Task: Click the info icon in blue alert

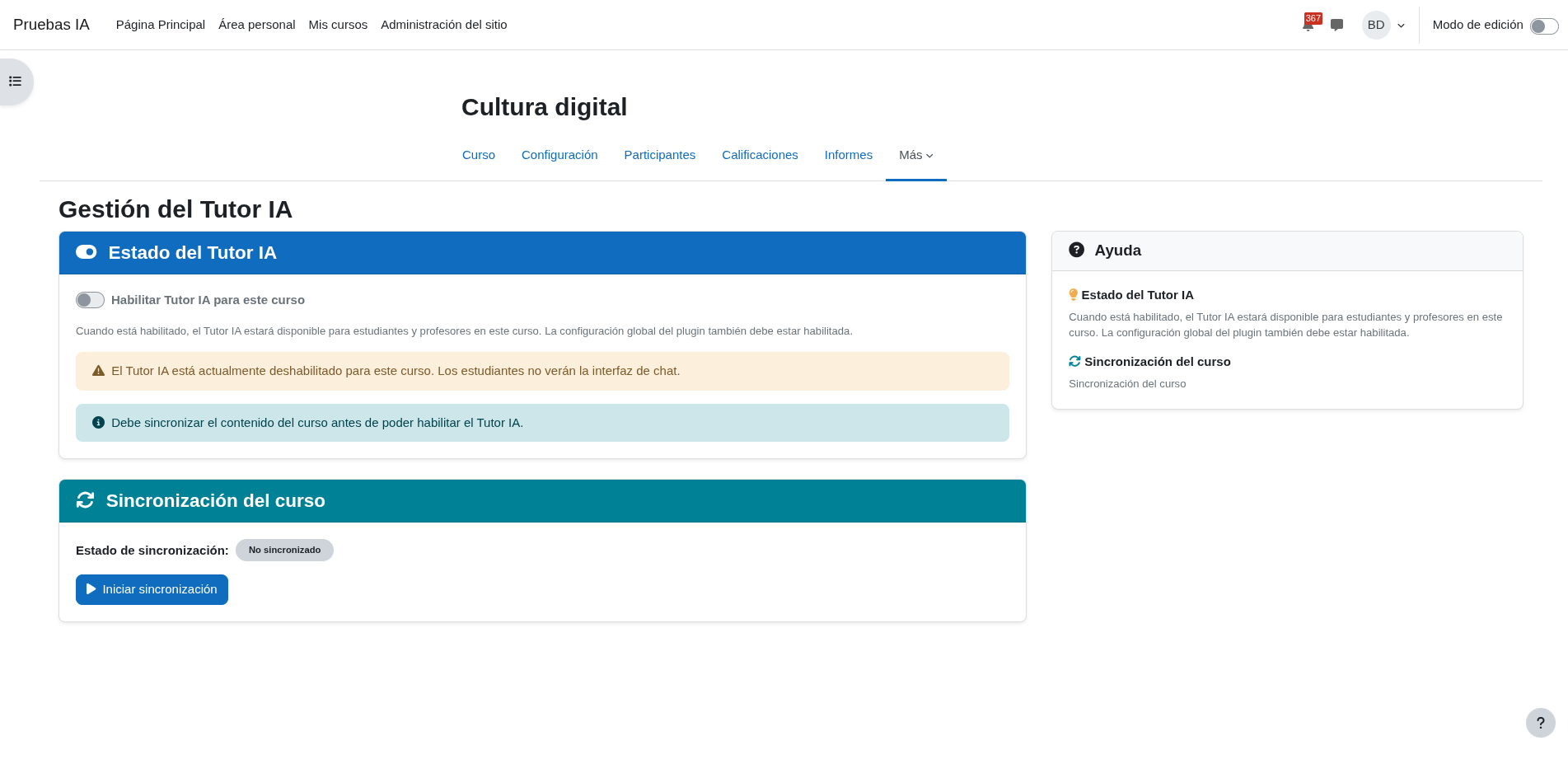Action: pyautogui.click(x=98, y=423)
